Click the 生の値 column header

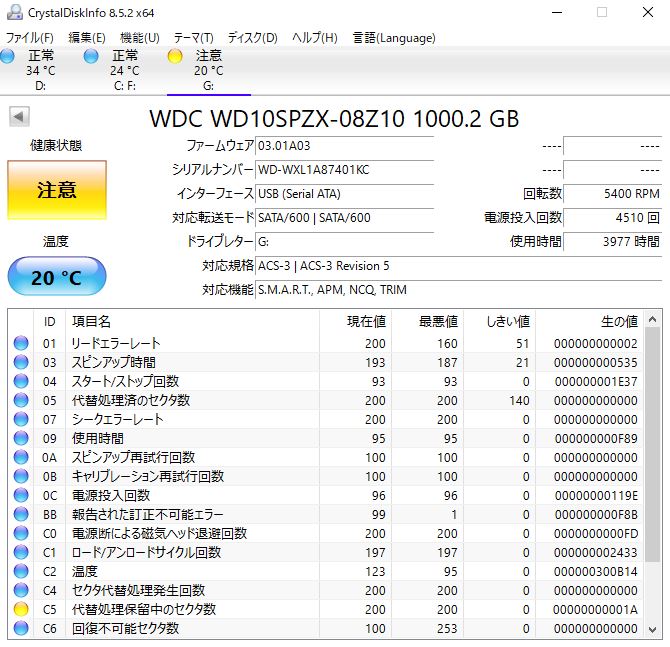590,321
